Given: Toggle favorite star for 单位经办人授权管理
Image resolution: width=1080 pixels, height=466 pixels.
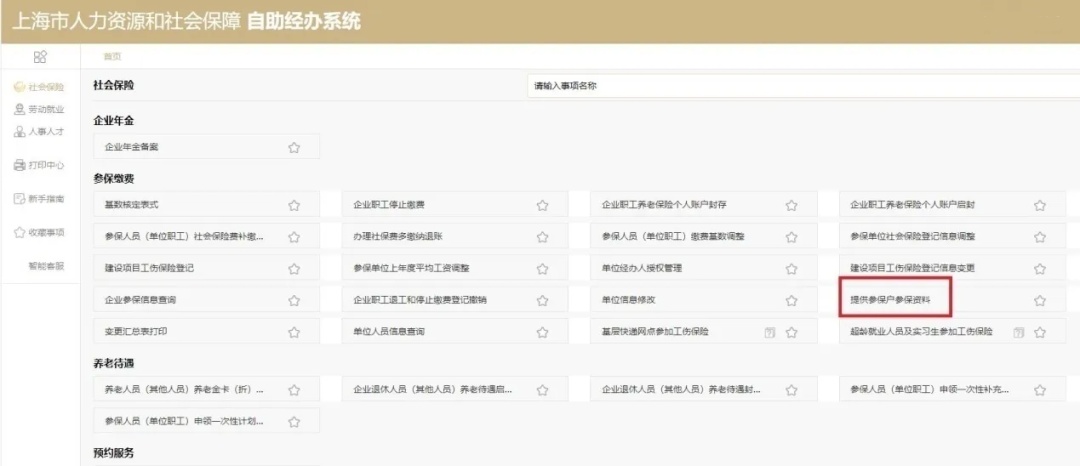Looking at the screenshot, I should pos(791,269).
